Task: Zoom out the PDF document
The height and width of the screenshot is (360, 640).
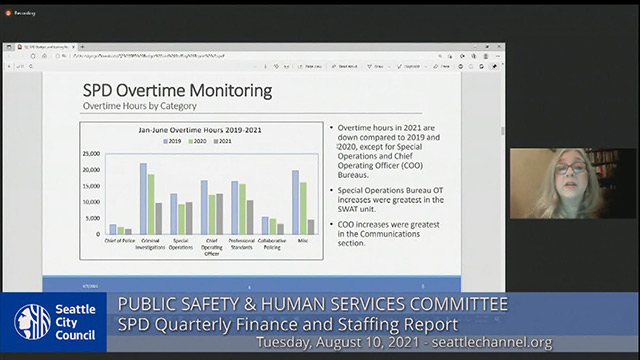Action: (x=255, y=66)
